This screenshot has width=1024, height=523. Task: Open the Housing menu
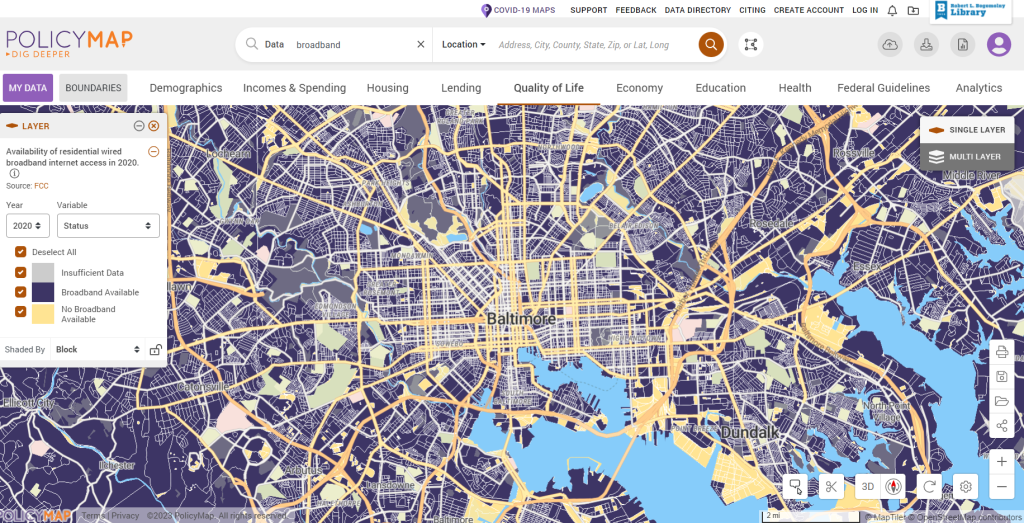(x=387, y=88)
